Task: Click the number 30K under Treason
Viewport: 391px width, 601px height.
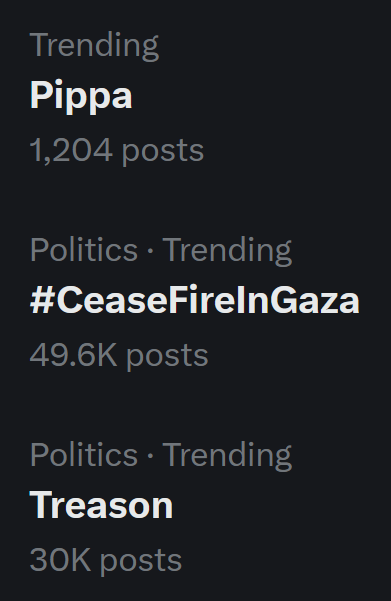Action: coord(61,560)
